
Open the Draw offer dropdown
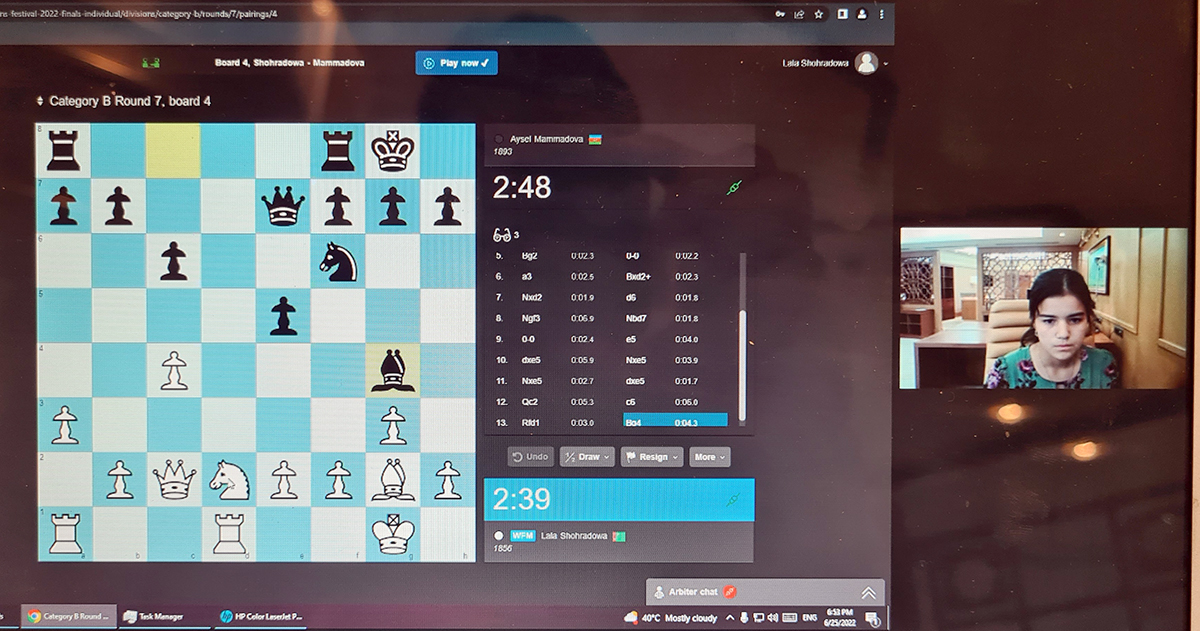[x=586, y=457]
